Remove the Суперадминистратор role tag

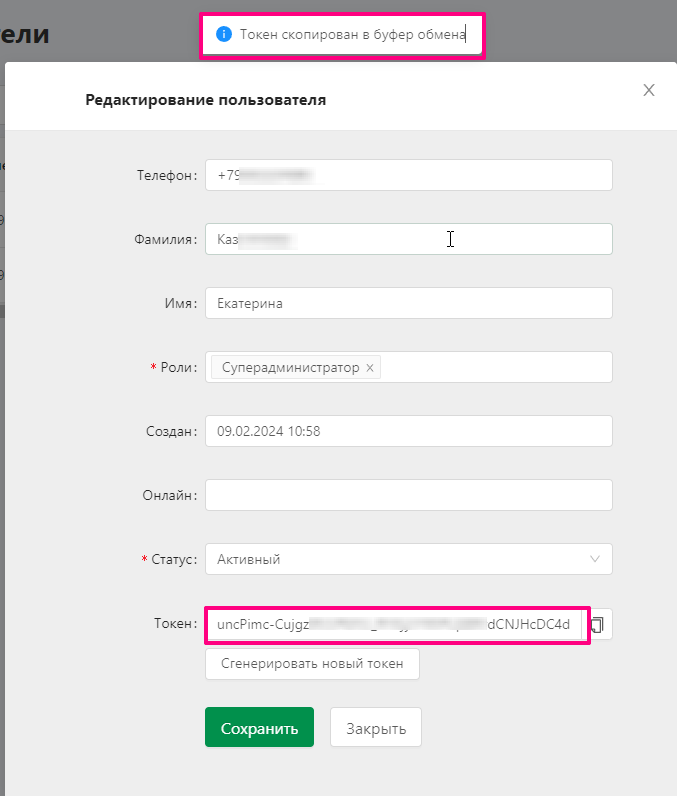(370, 368)
